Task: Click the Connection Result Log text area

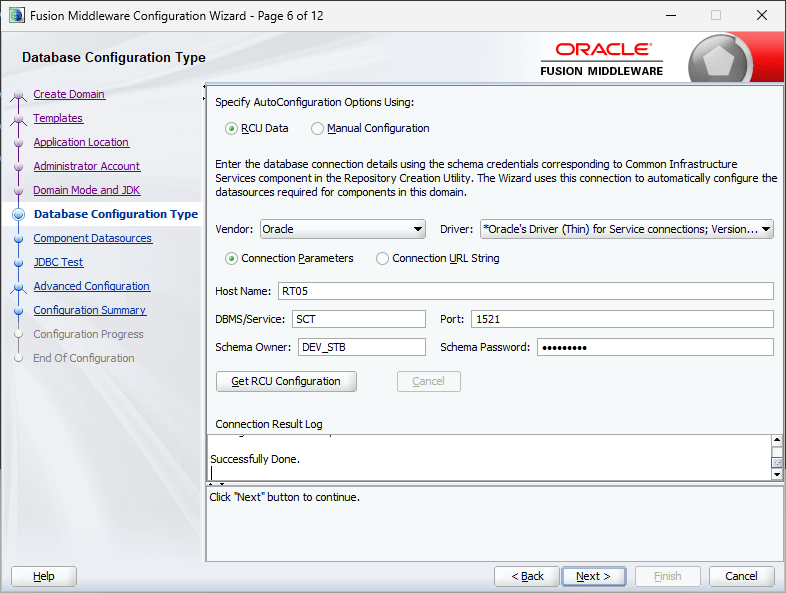Action: click(489, 458)
